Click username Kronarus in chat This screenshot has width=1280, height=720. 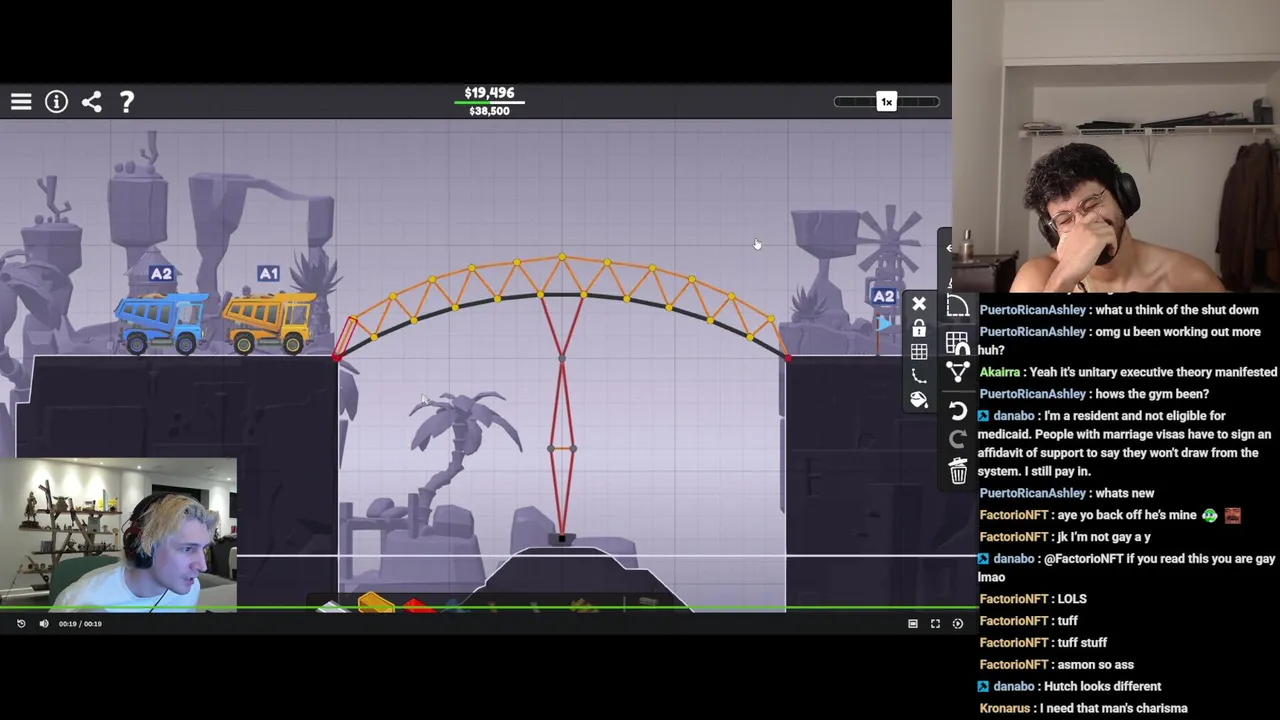1004,708
